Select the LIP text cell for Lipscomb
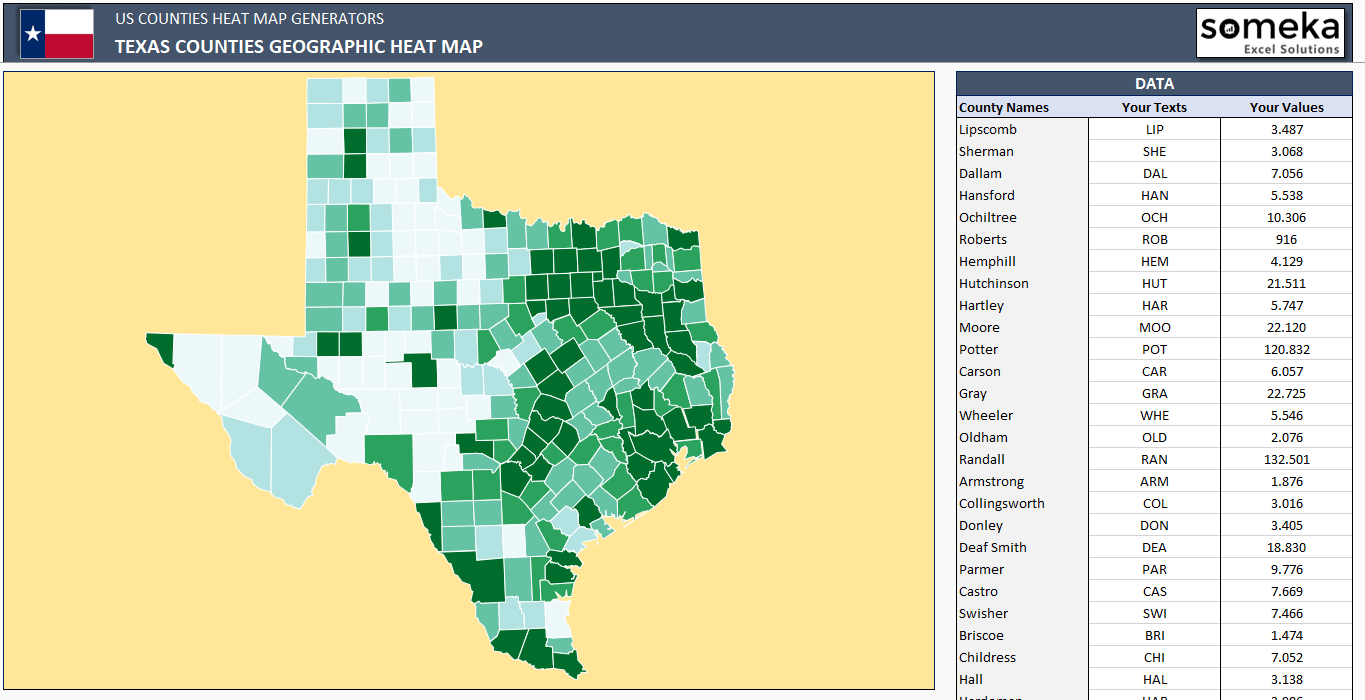This screenshot has height=700, width=1365. click(x=1155, y=129)
